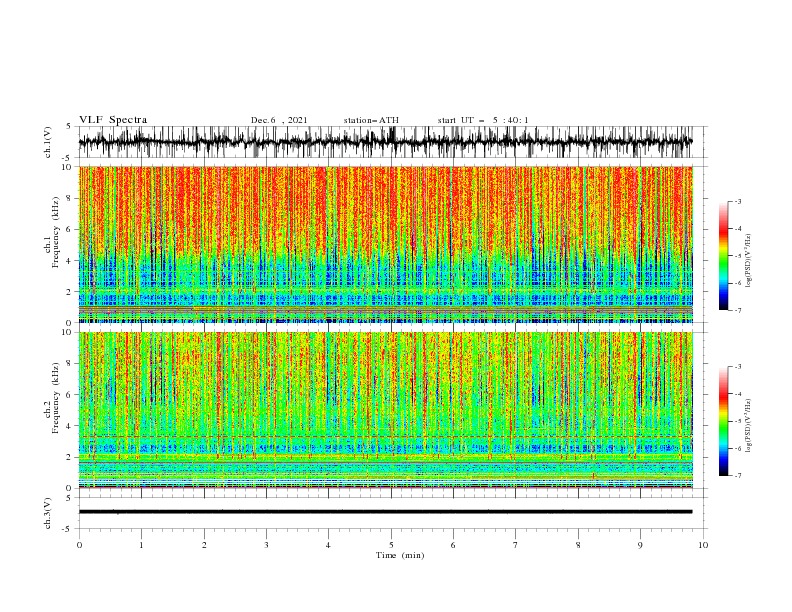Click time axis tick label "2"
Screen dimensions: 792x612
point(204,545)
